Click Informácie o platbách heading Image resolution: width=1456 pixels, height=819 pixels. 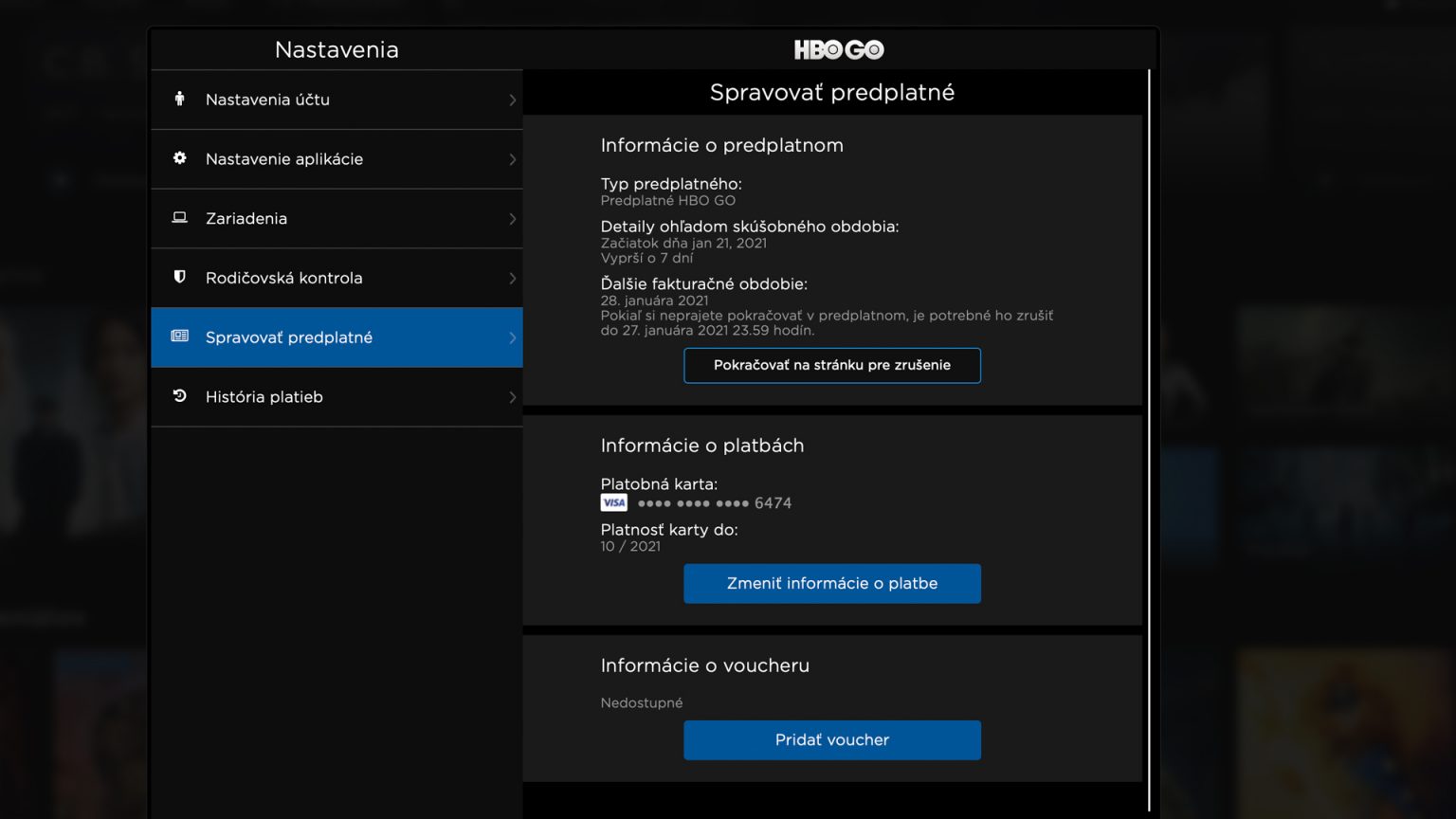pos(701,446)
